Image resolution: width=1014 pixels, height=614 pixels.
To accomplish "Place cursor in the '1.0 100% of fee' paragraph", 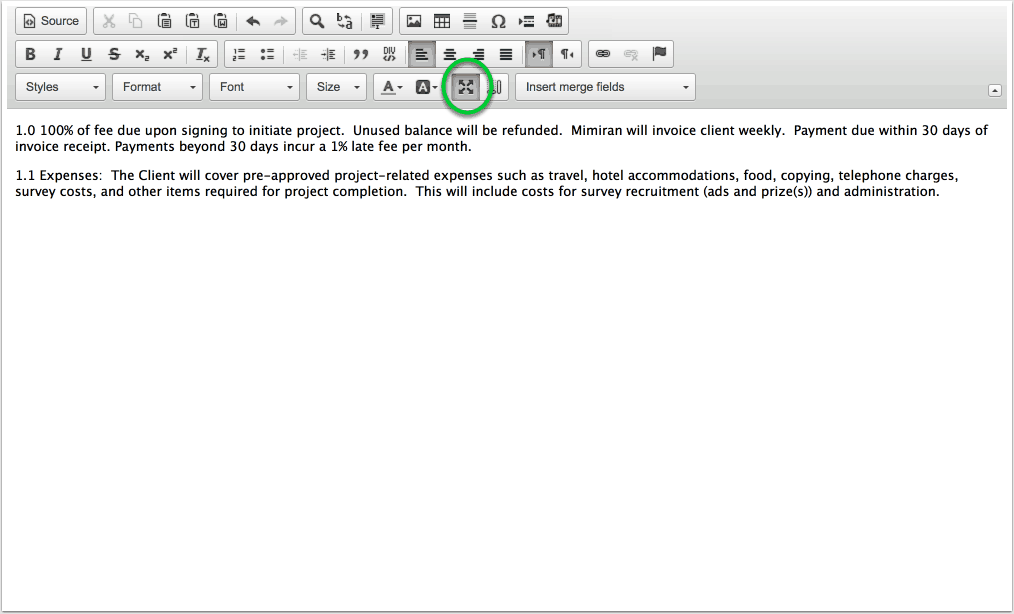I will point(501,138).
